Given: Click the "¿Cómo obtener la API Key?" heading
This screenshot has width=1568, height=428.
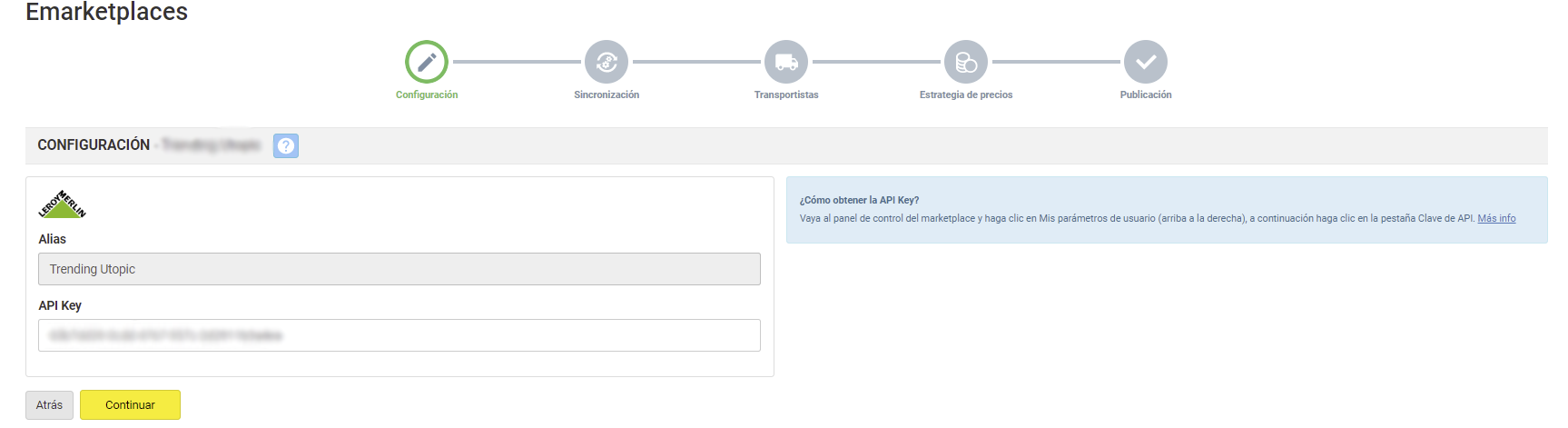Looking at the screenshot, I should coord(859,200).
